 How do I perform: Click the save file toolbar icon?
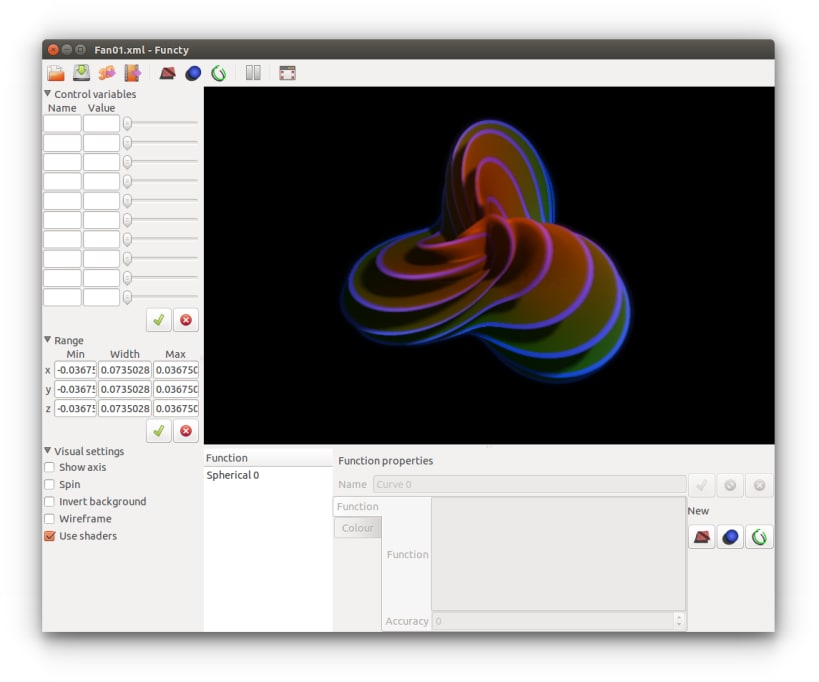pos(81,73)
